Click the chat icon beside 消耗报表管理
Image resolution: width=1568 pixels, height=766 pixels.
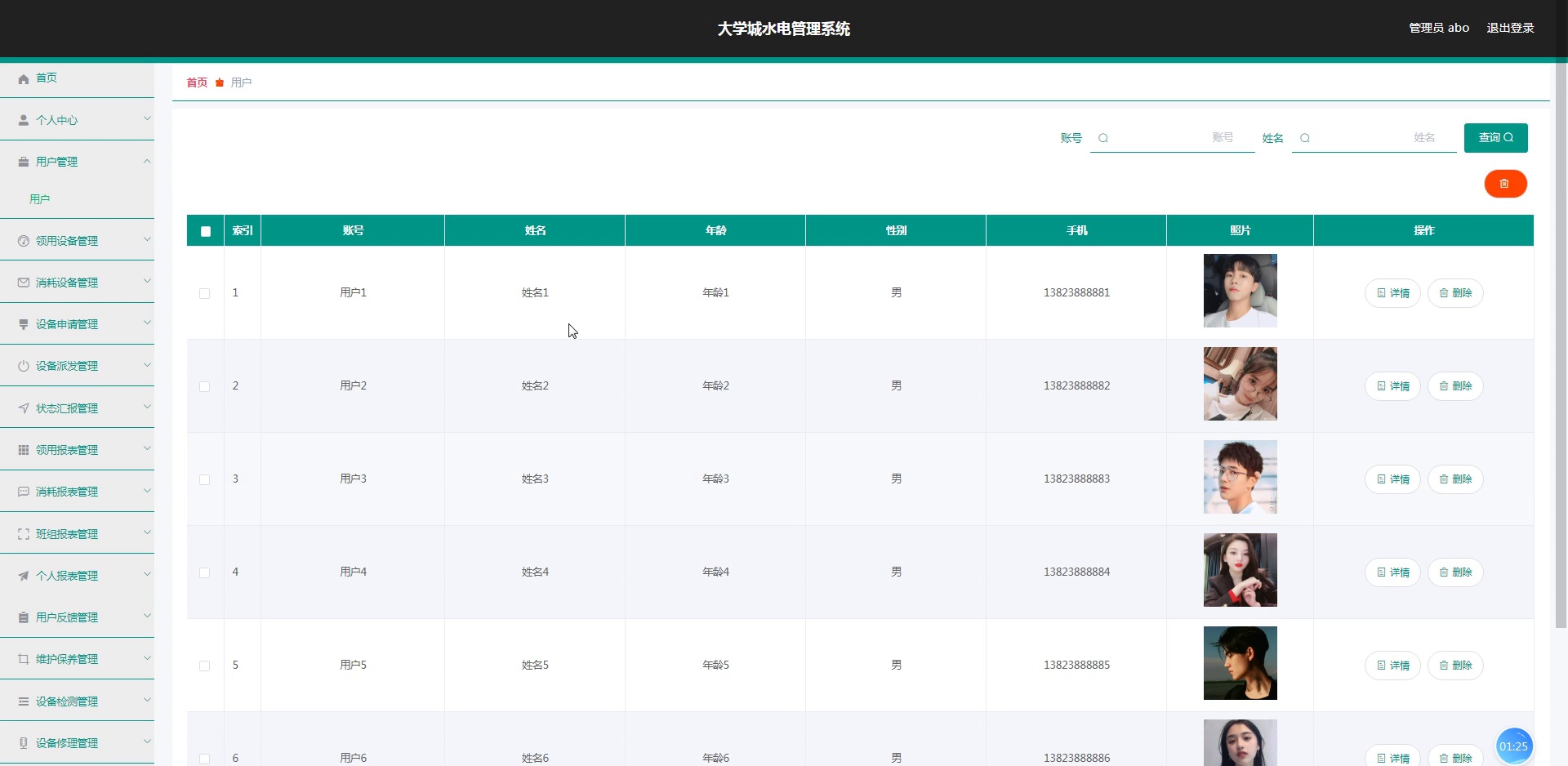coord(24,492)
